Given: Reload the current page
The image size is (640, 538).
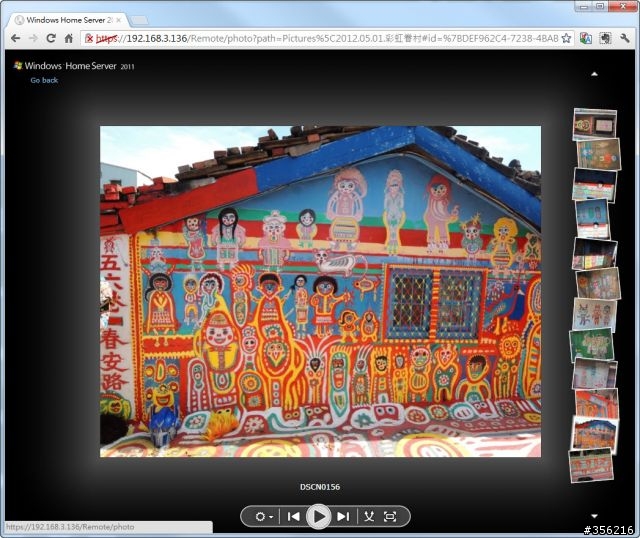Looking at the screenshot, I should point(51,38).
